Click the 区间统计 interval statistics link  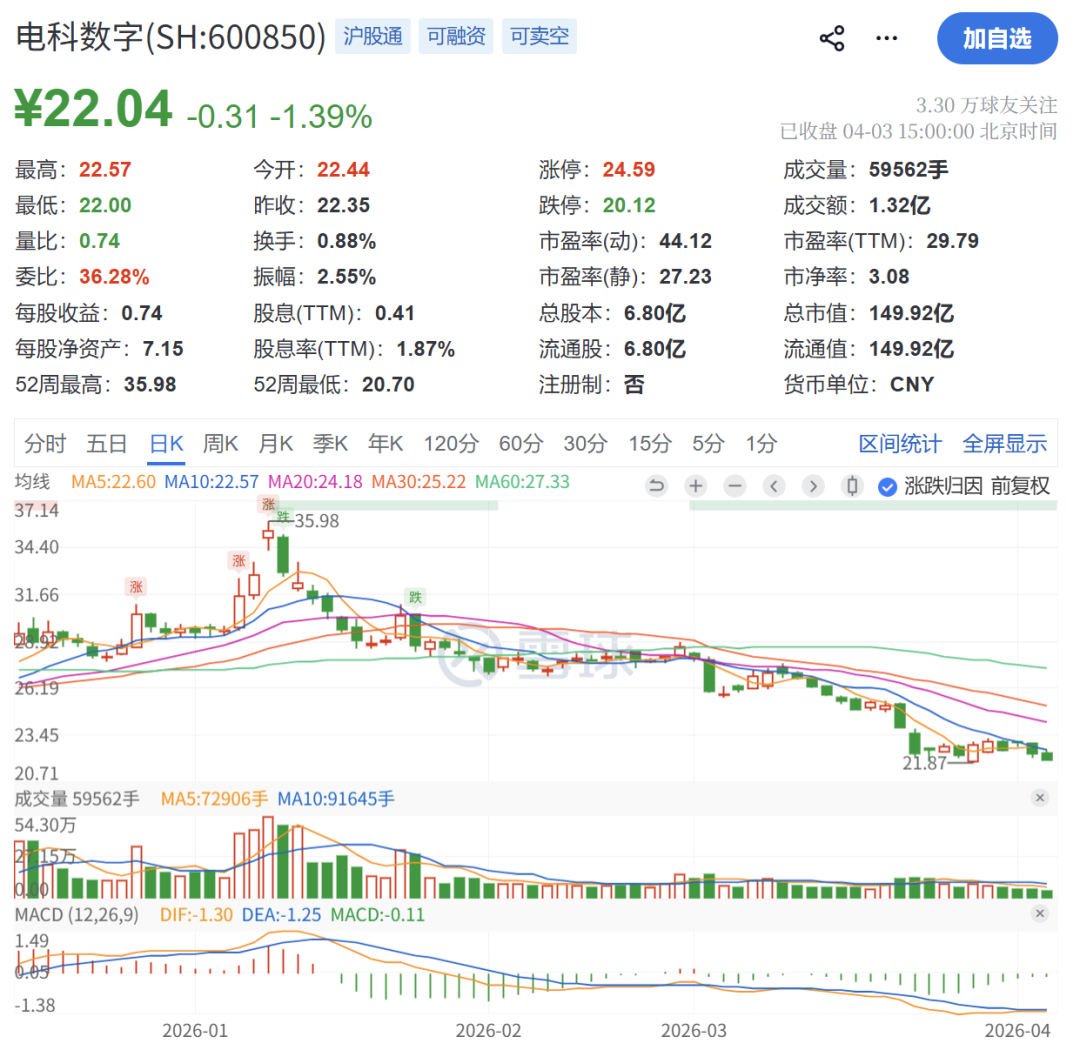[x=900, y=443]
